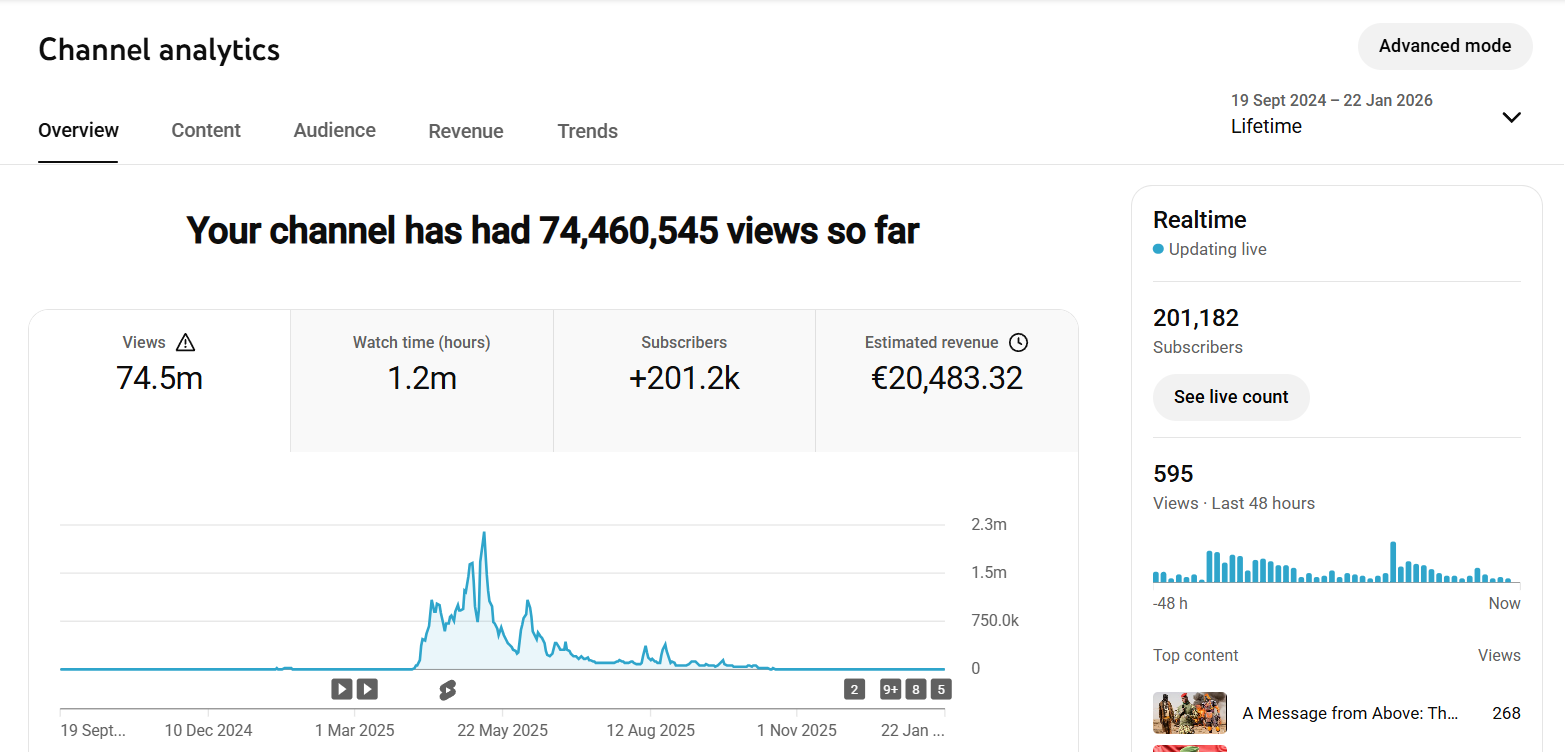Click the warning triangle icon beside Views

(185, 343)
